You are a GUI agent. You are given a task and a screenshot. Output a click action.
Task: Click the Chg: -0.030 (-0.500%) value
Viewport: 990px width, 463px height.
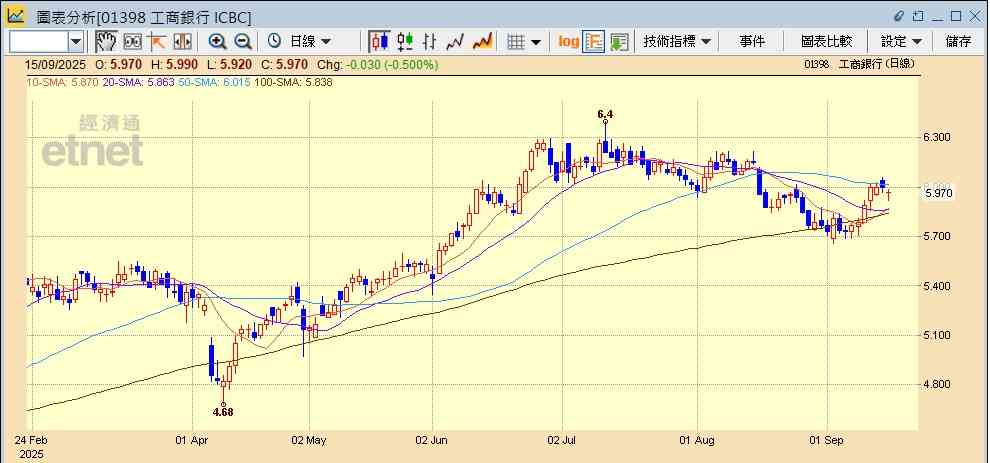pyautogui.click(x=378, y=64)
